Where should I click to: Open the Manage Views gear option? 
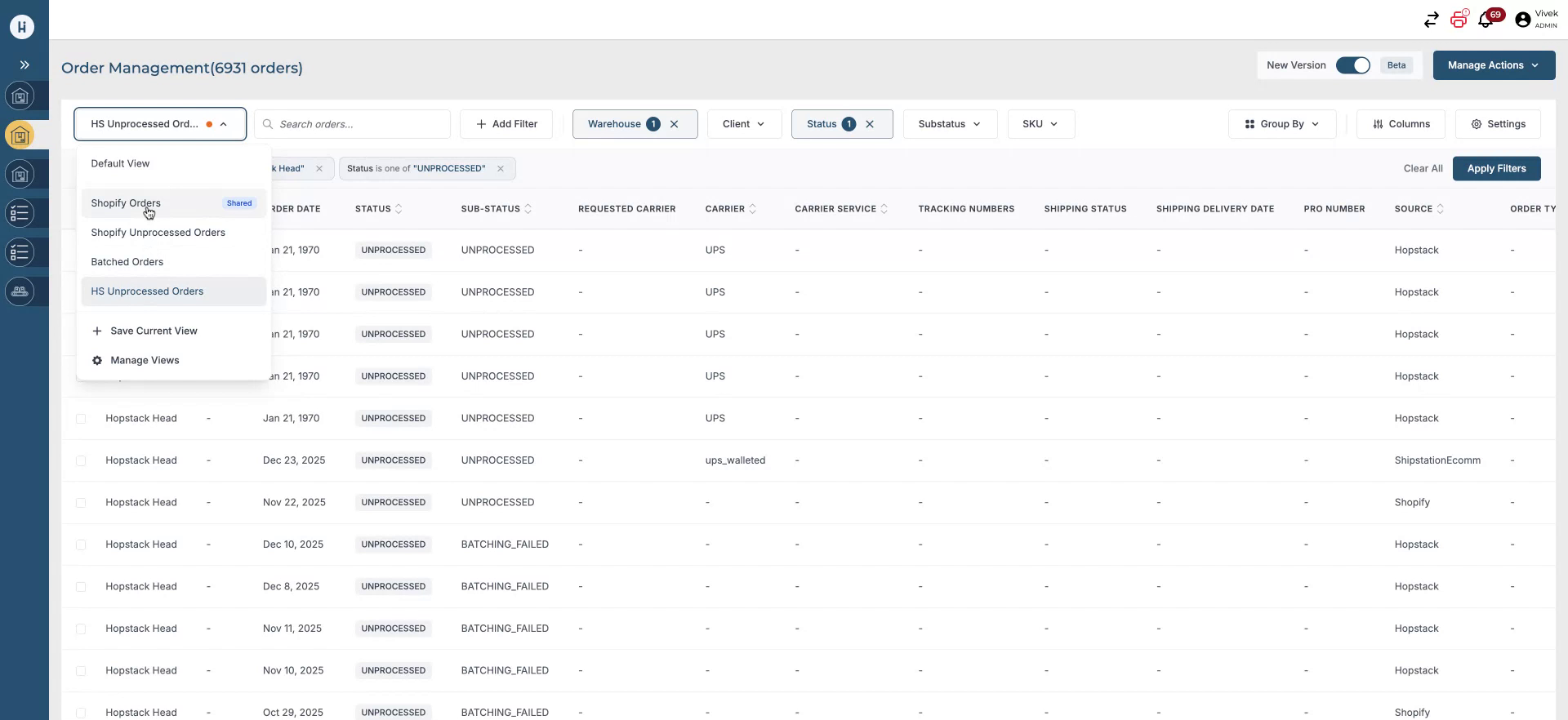[145, 360]
